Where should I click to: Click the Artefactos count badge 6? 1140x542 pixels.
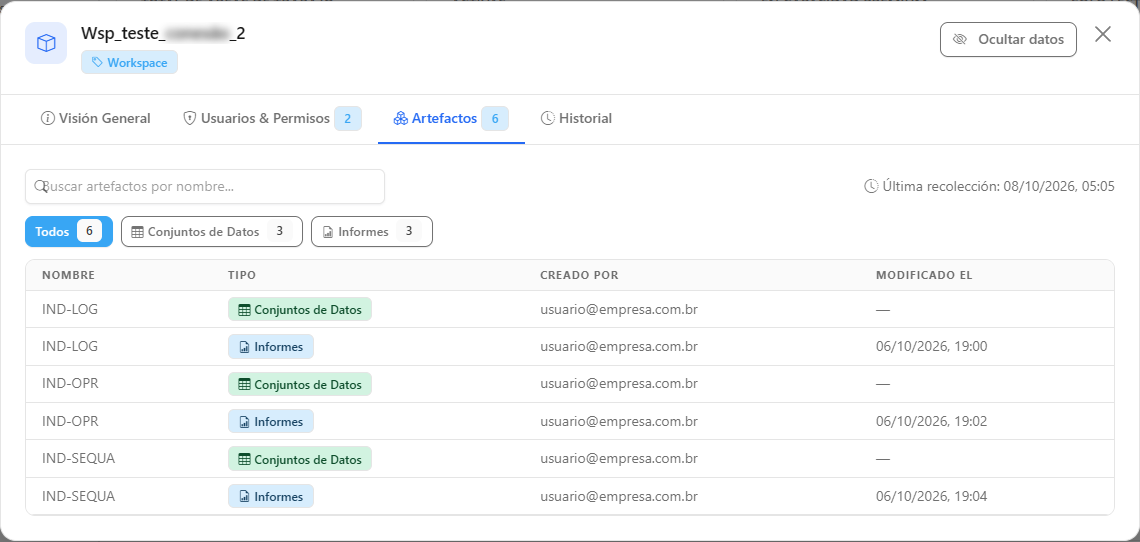(x=495, y=119)
